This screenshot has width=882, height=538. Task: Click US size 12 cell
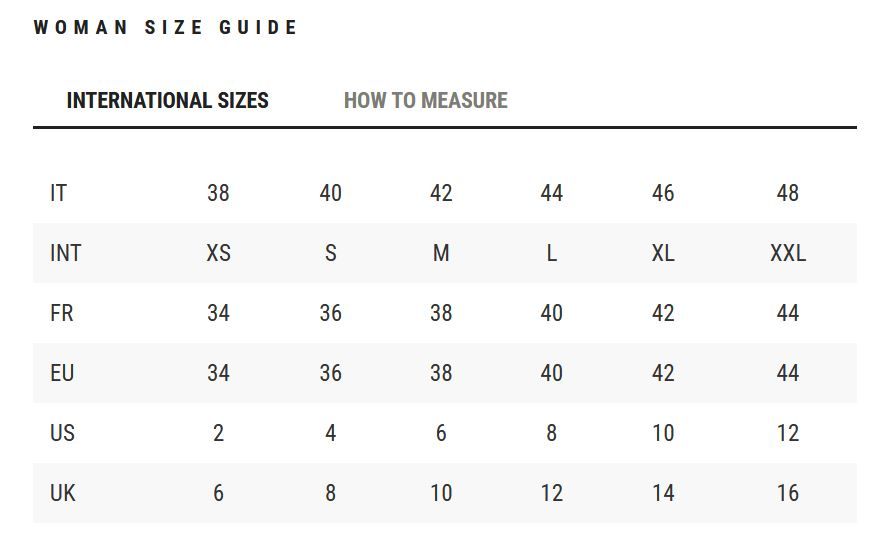tap(787, 433)
